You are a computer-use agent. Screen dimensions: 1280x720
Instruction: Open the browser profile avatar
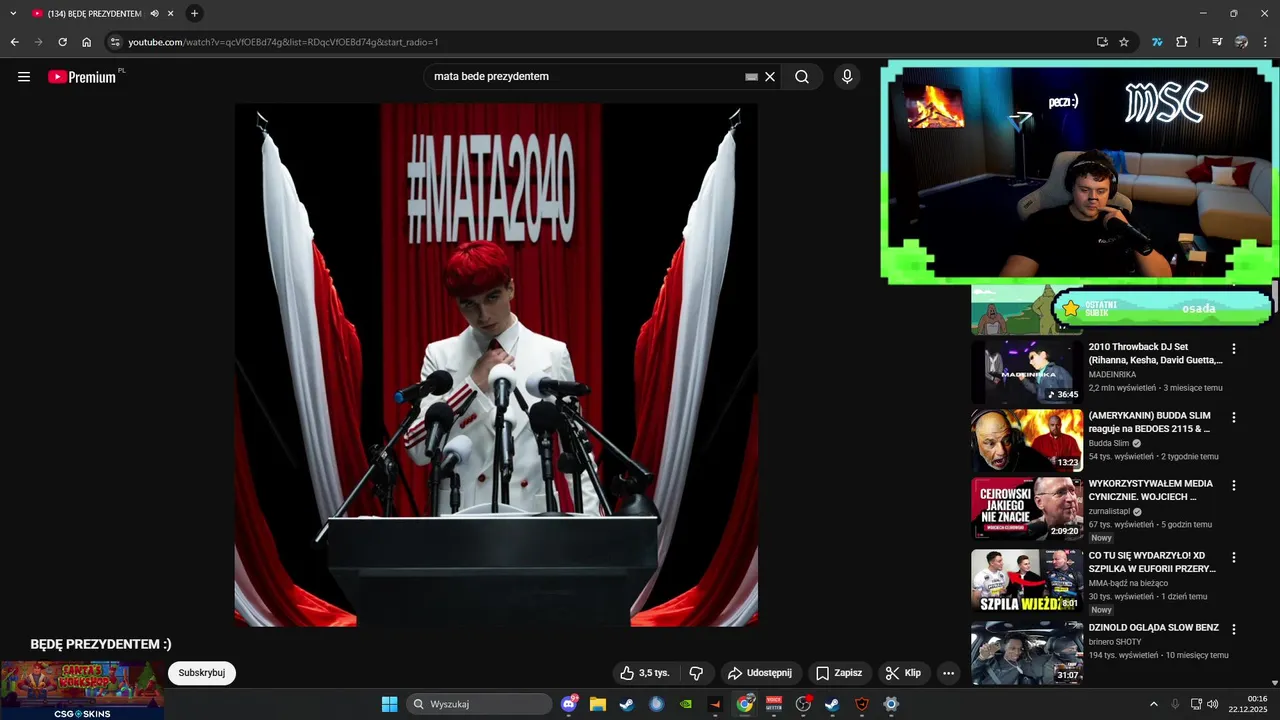[1242, 42]
